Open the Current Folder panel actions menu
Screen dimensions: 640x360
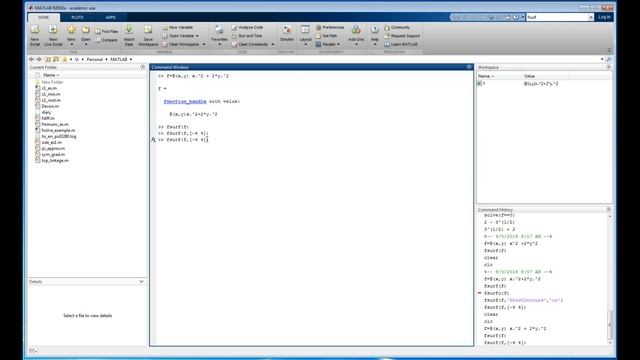pyautogui.click(x=142, y=67)
